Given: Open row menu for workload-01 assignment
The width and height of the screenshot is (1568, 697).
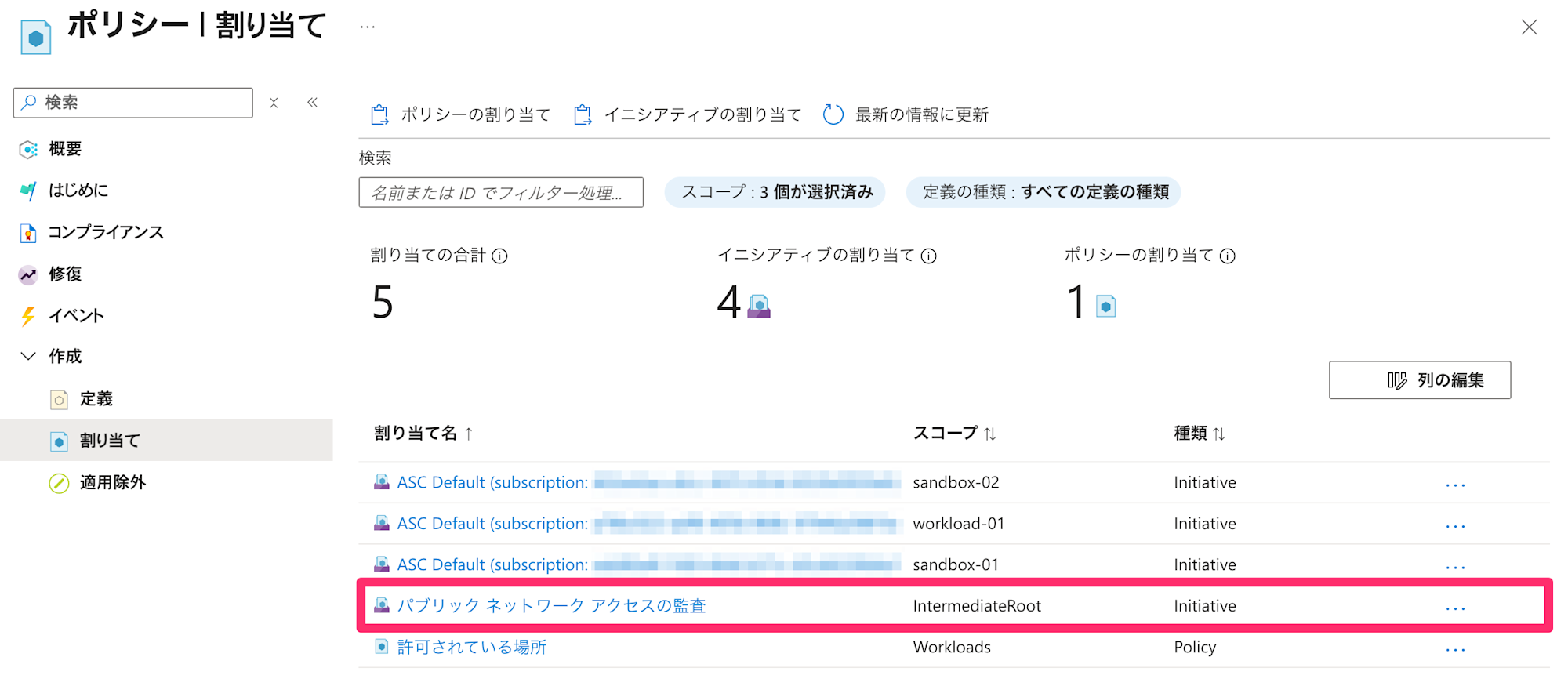Looking at the screenshot, I should pos(1455,526).
